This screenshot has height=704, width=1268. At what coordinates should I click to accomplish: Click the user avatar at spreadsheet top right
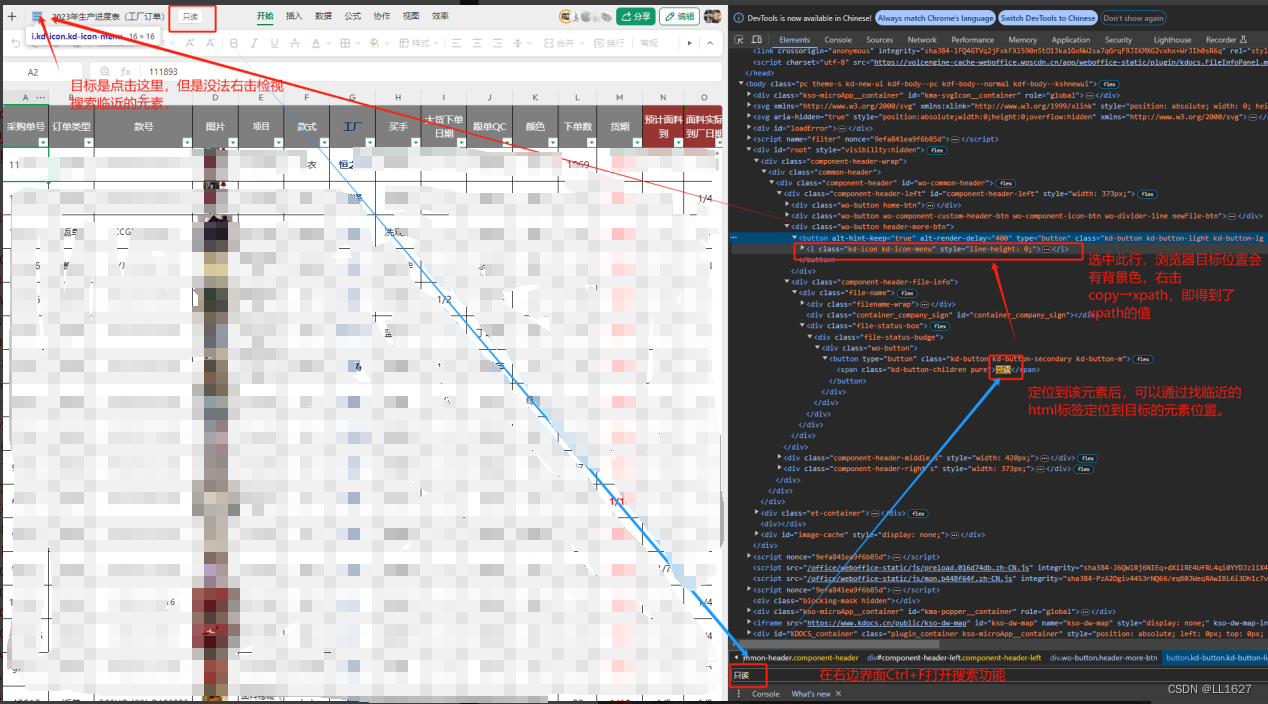pyautogui.click(x=712, y=16)
